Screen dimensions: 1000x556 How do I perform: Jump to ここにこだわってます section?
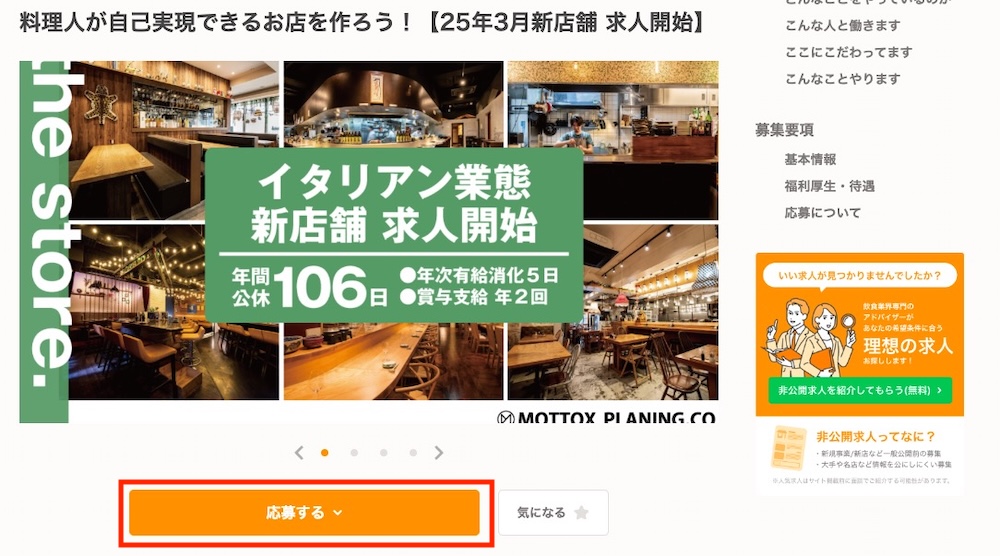[x=848, y=52]
